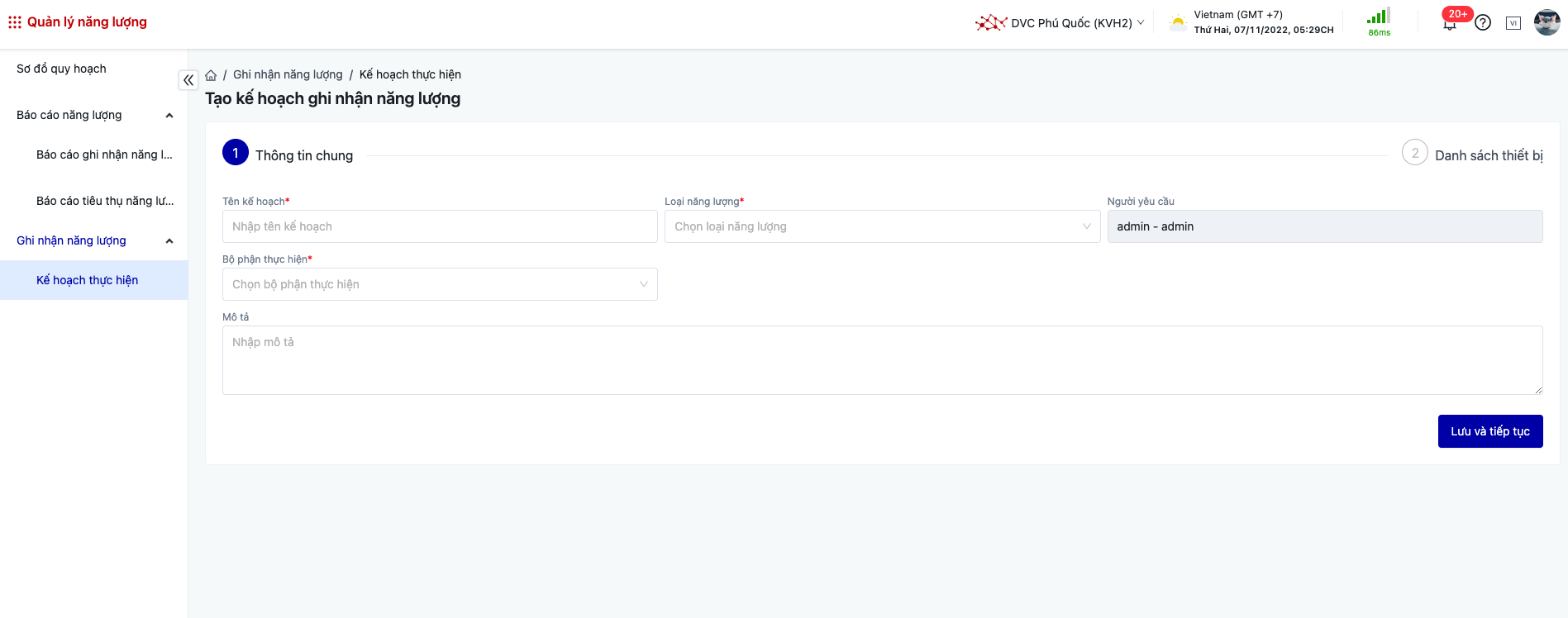Go to home via breadcrumb house icon
This screenshot has height=618, width=1568.
pos(211,75)
